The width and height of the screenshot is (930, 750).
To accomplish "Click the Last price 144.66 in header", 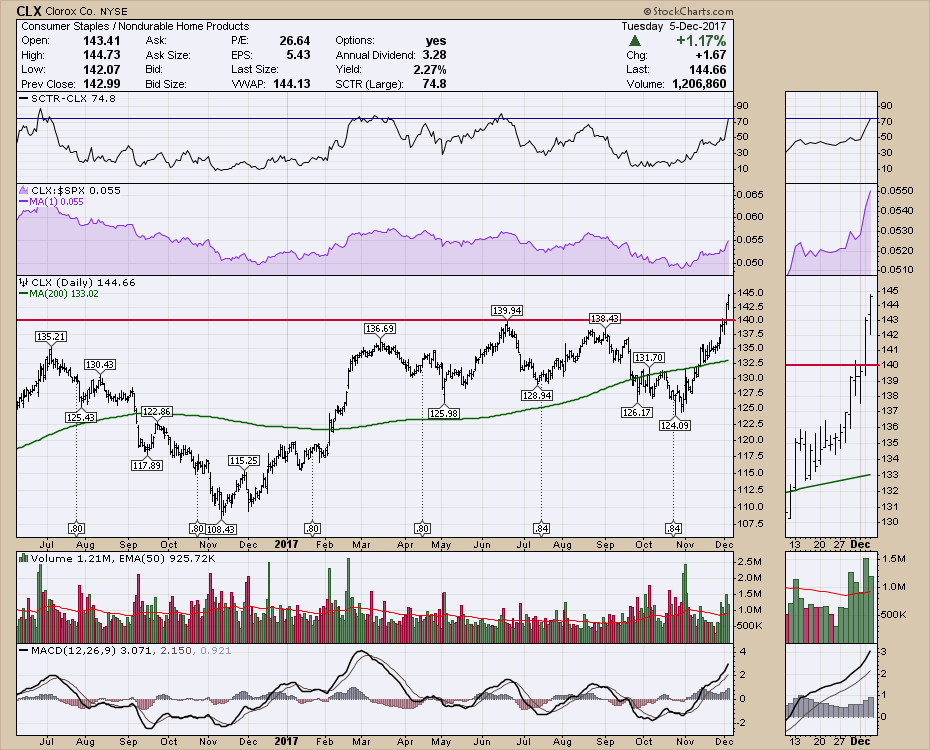I will click(708, 69).
